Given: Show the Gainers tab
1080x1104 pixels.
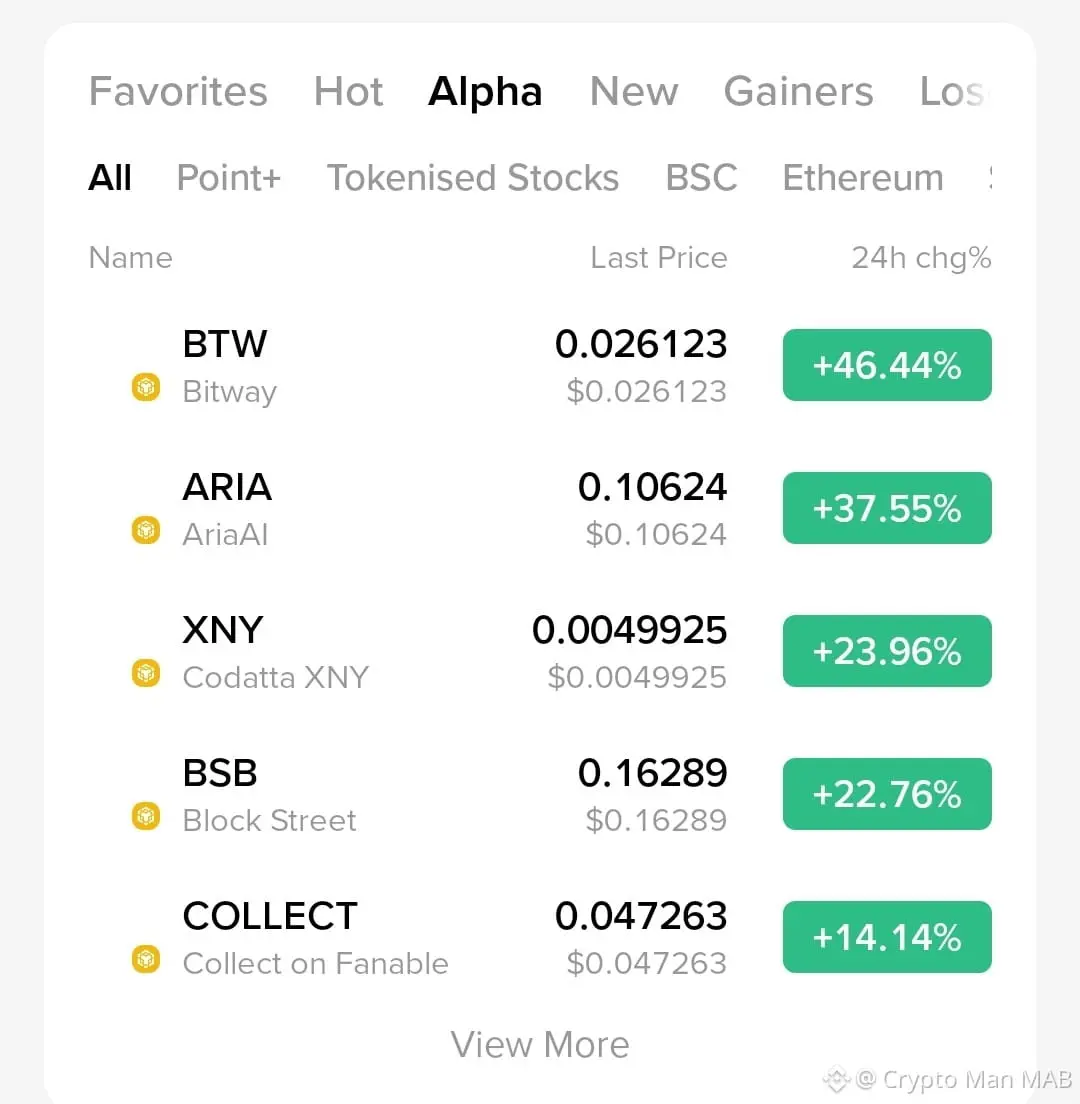Looking at the screenshot, I should pyautogui.click(x=798, y=92).
